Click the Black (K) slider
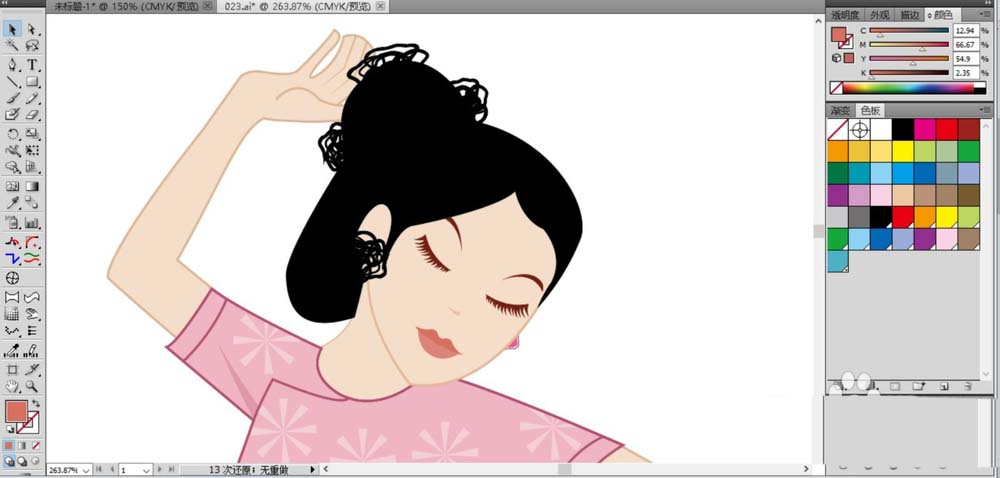Viewport: 1000px width, 478px height. 909,73
